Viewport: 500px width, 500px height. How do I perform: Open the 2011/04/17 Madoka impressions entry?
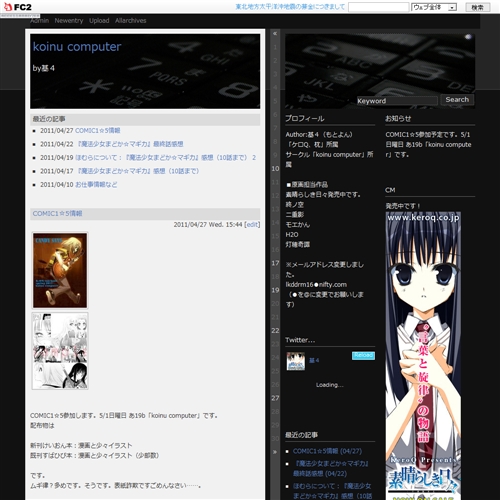pos(137,171)
